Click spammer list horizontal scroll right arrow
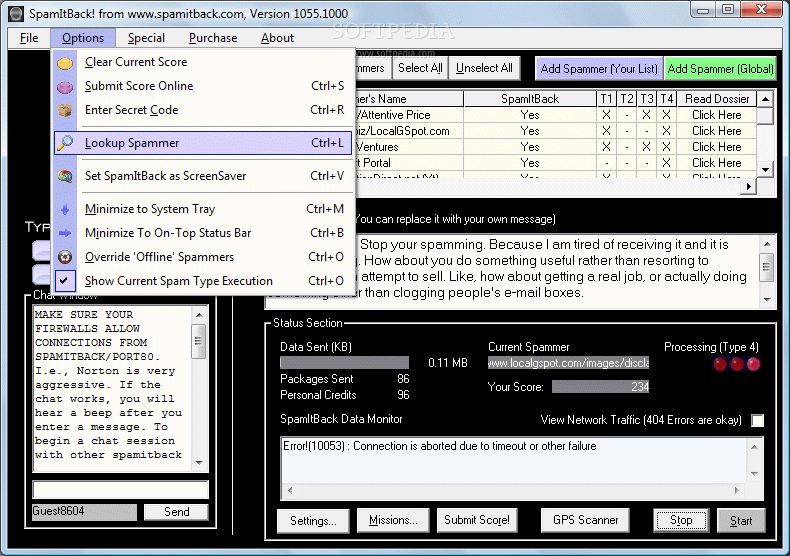The width and height of the screenshot is (790, 556). [749, 186]
